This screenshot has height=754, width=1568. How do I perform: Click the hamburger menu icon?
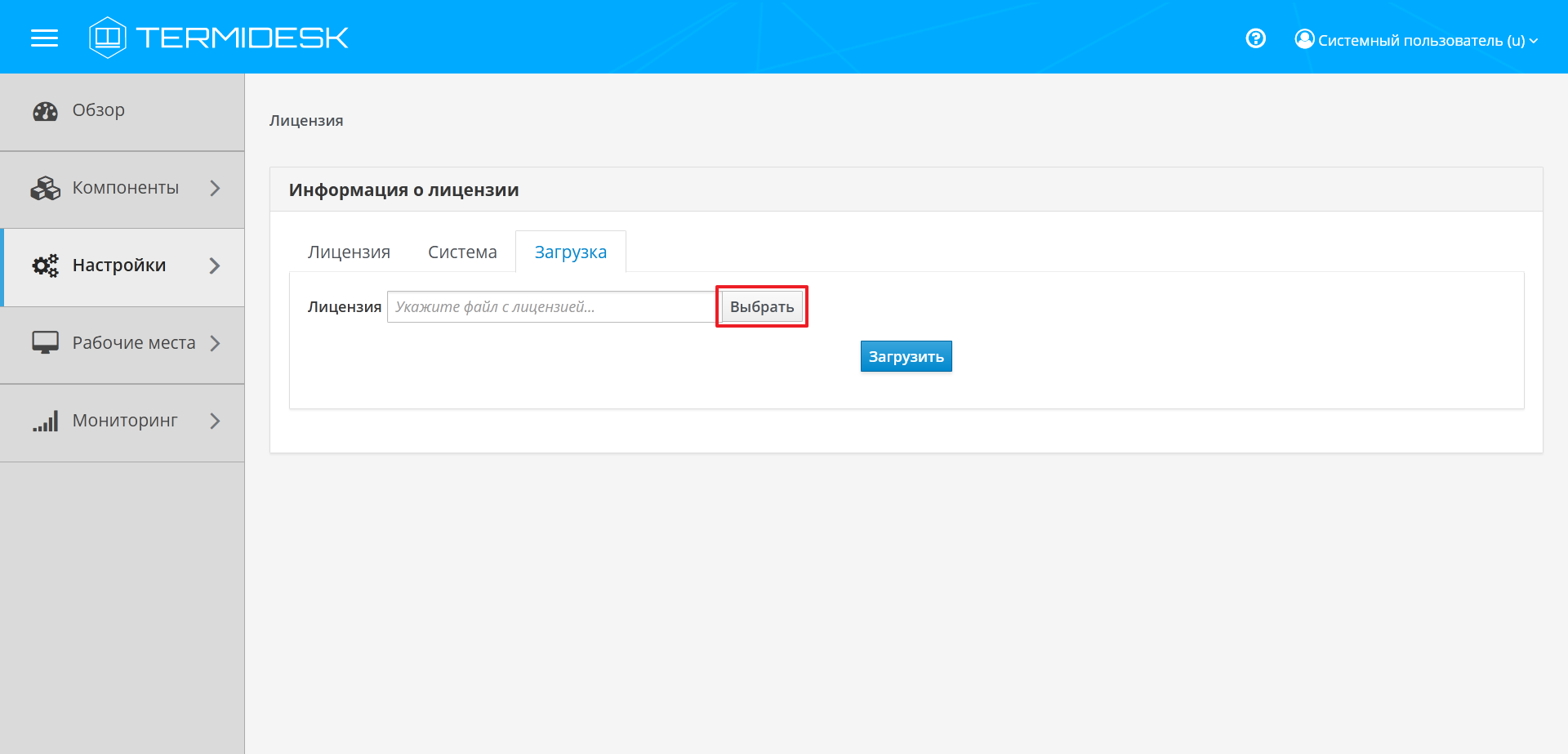pyautogui.click(x=44, y=38)
